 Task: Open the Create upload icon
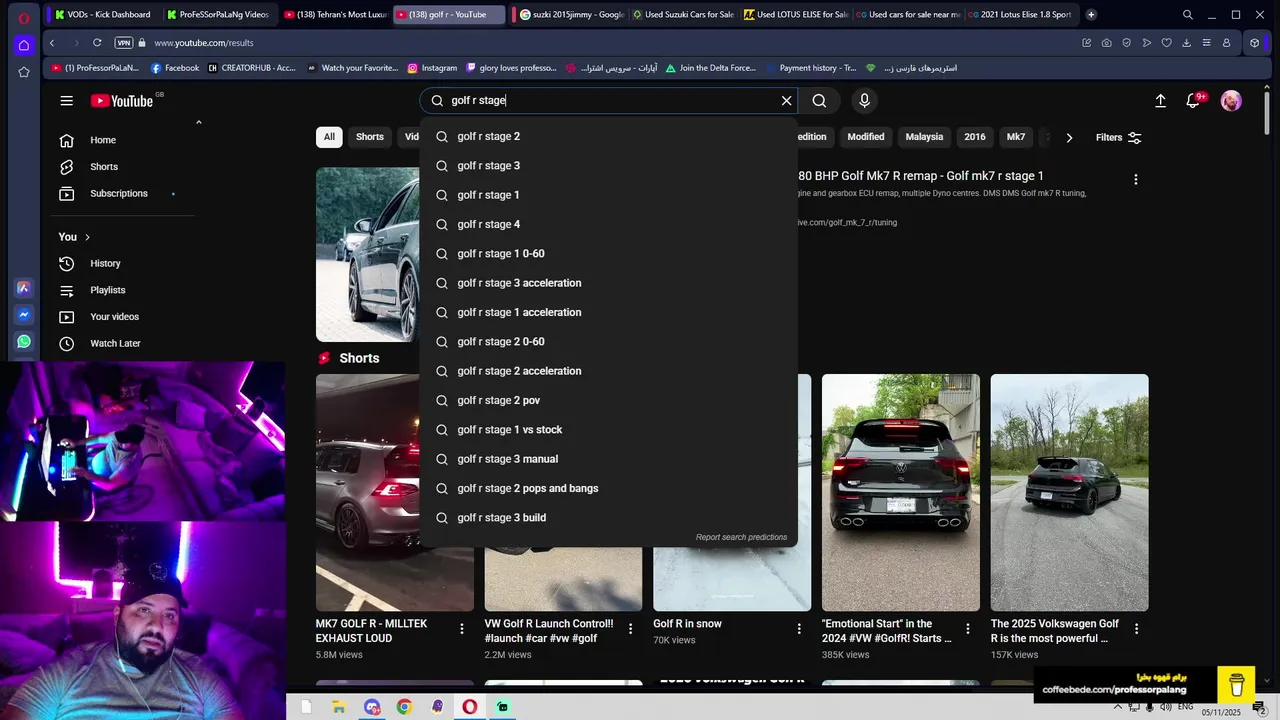point(1160,101)
